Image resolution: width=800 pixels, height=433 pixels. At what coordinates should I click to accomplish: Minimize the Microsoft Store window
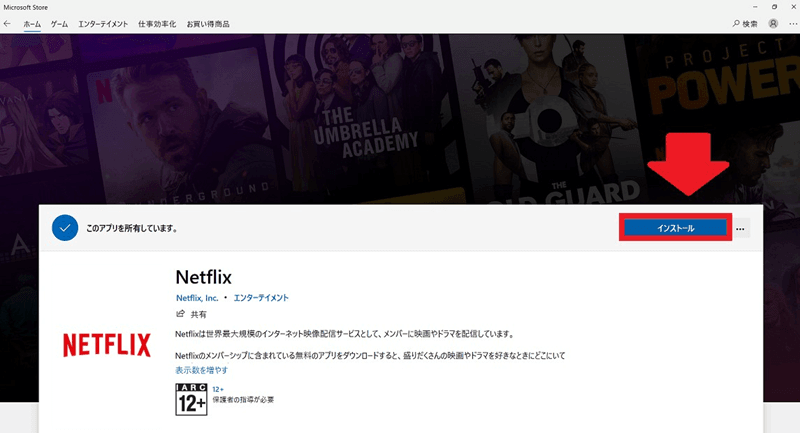[755, 7]
